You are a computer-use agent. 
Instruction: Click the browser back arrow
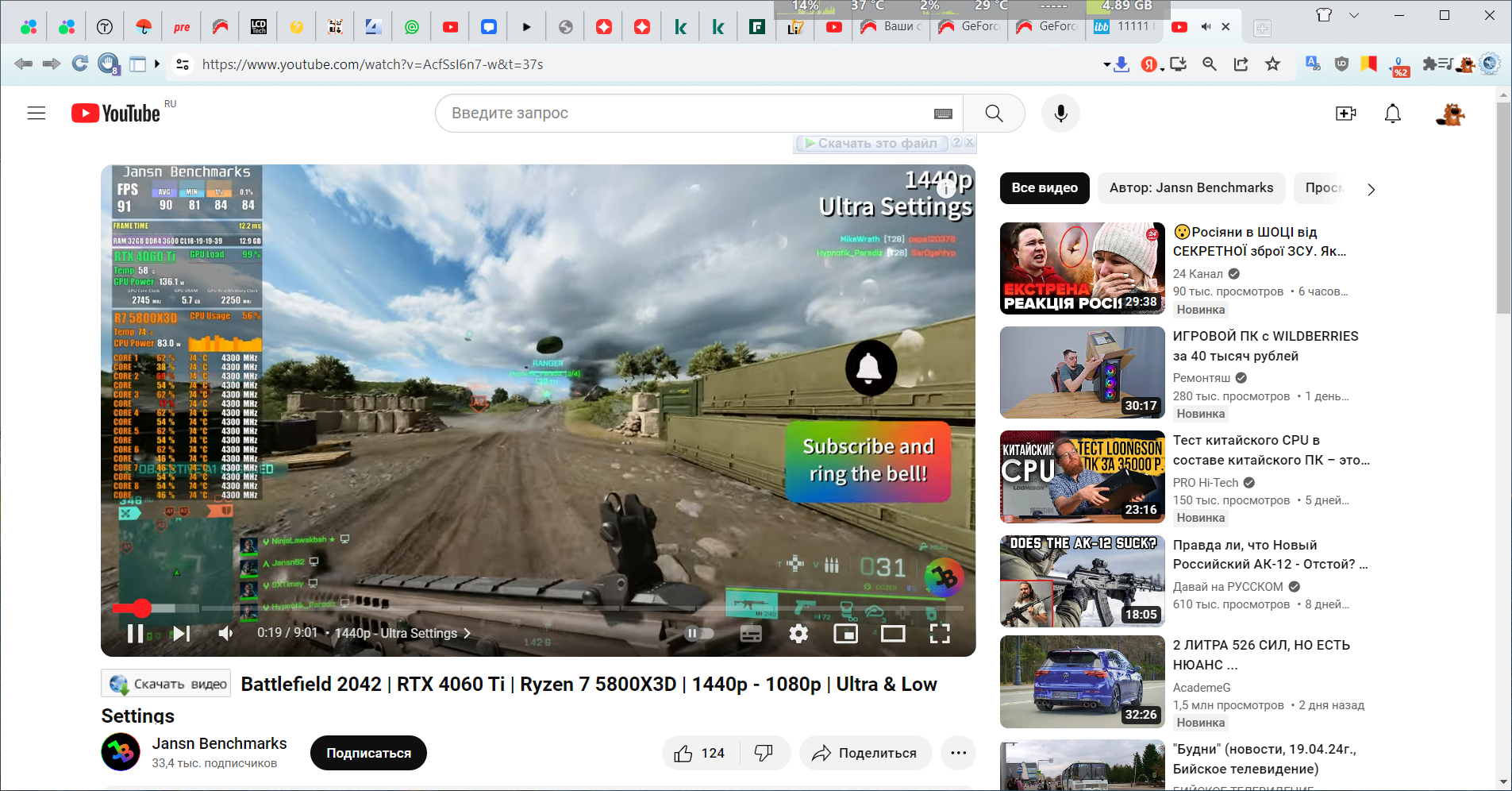[23, 64]
